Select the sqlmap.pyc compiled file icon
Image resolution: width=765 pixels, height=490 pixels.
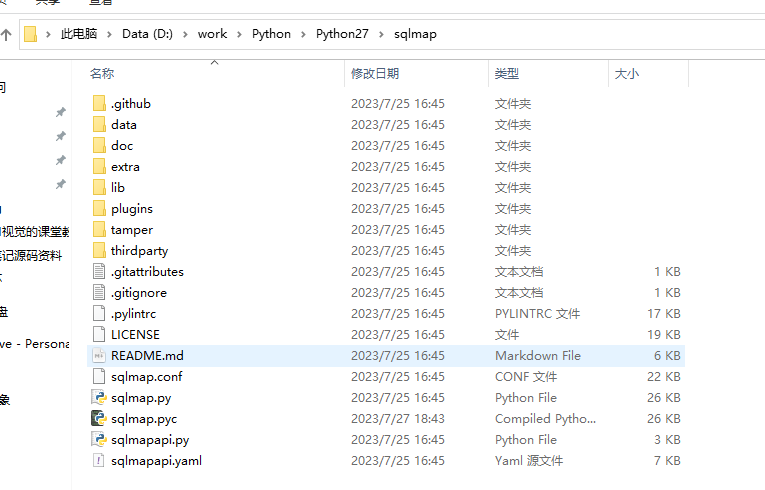pos(98,419)
